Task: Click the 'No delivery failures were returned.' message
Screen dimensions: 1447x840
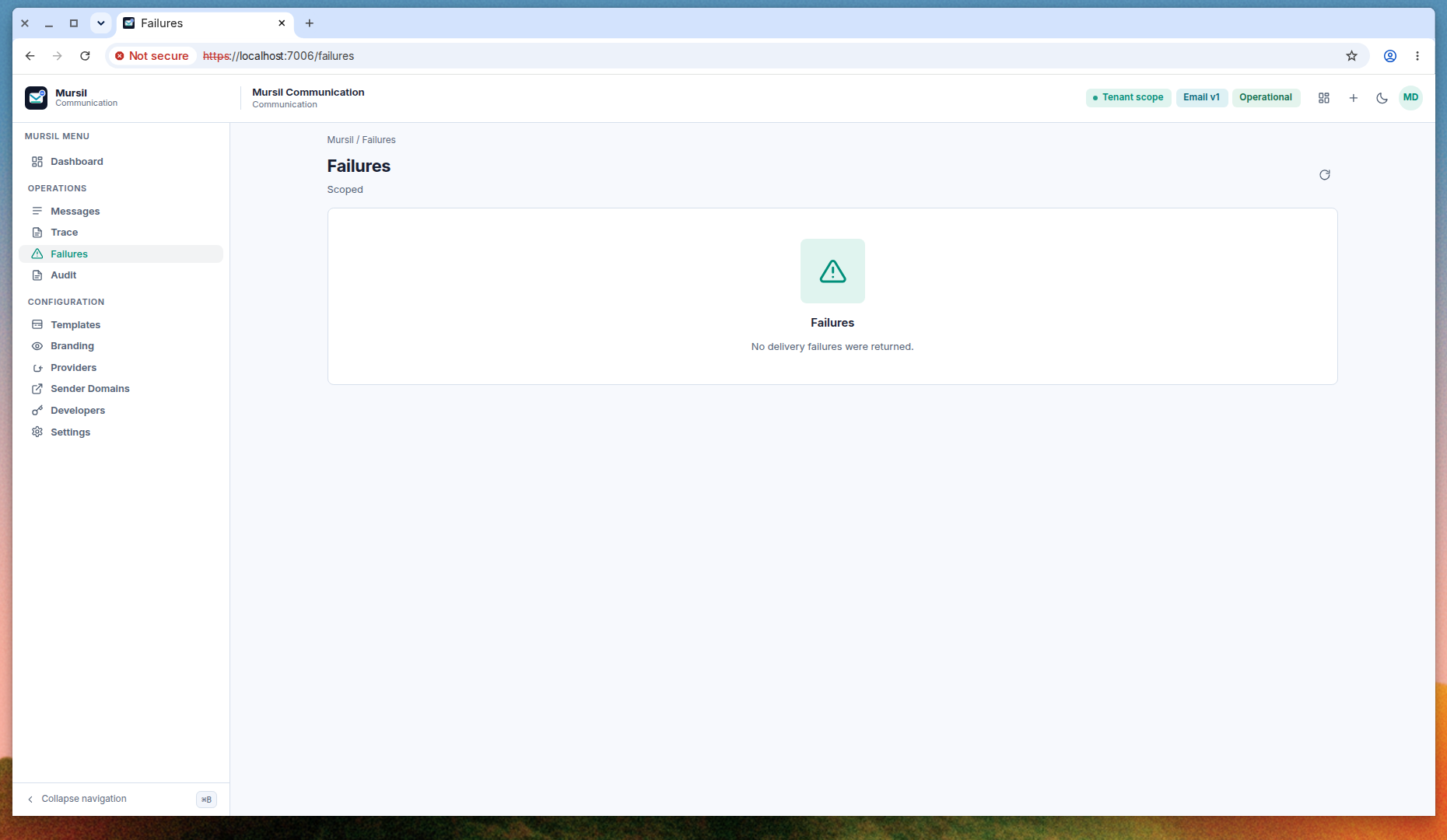Action: point(832,347)
